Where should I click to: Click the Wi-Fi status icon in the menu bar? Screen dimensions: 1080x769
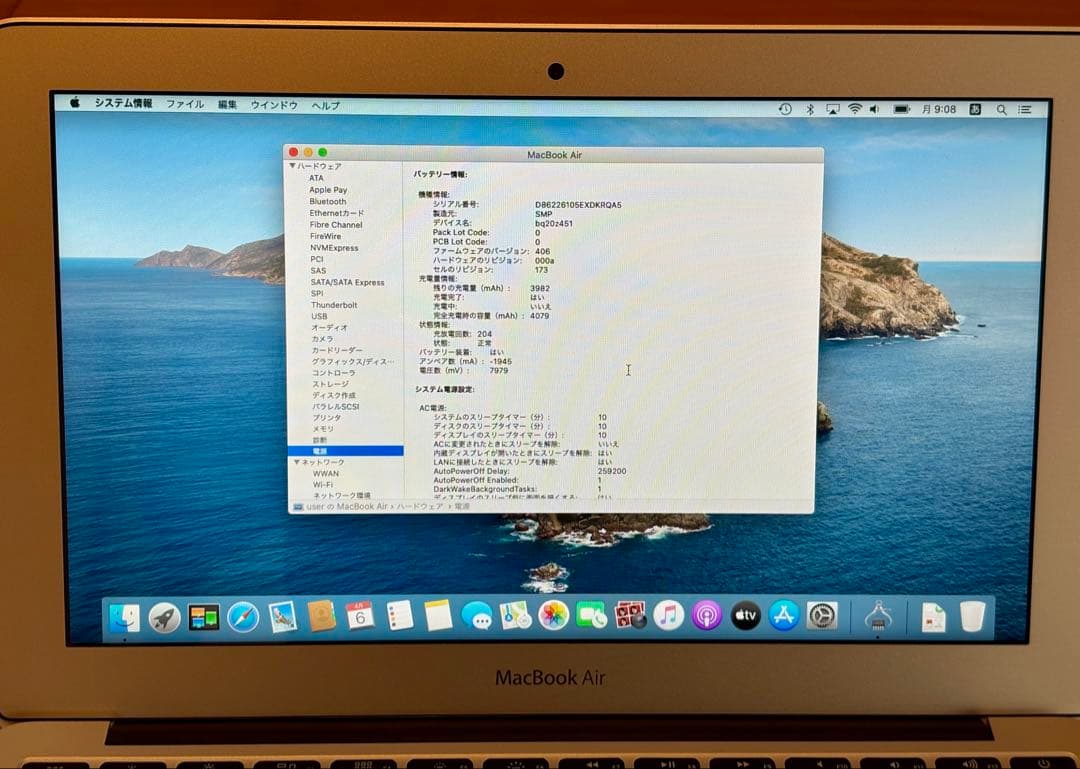854,108
